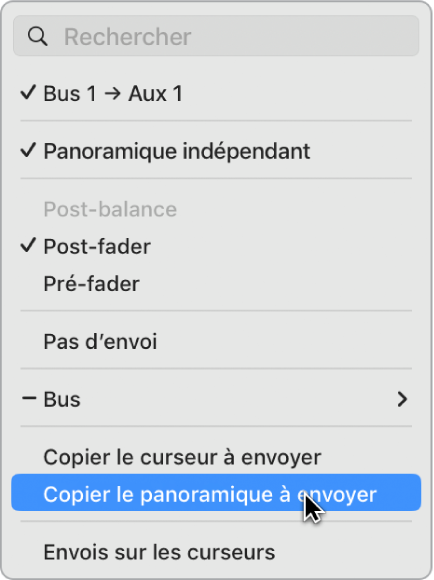434x580 pixels.
Task: Click the checkmark beside Post-fader
Action: coord(28,245)
